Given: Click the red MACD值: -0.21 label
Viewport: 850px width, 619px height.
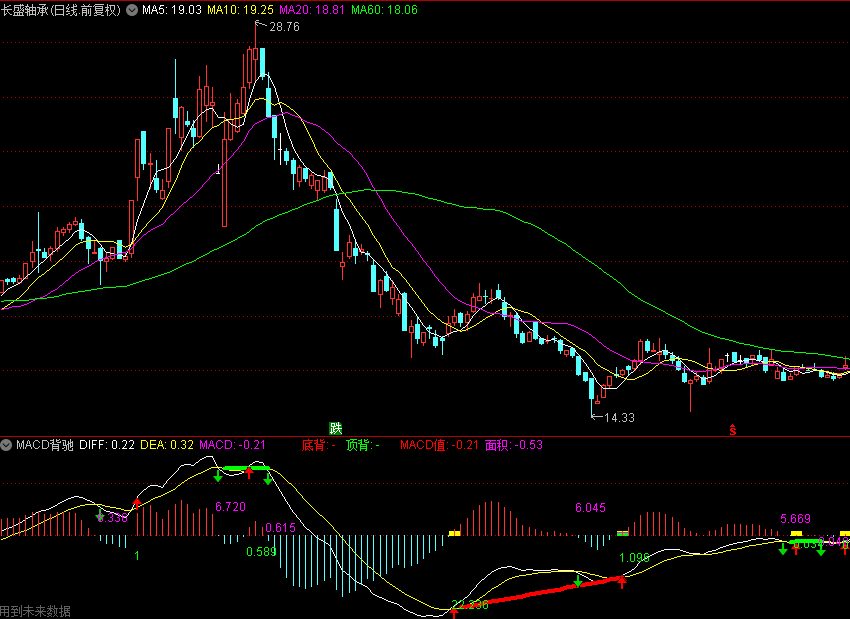Looking at the screenshot, I should click(x=440, y=445).
